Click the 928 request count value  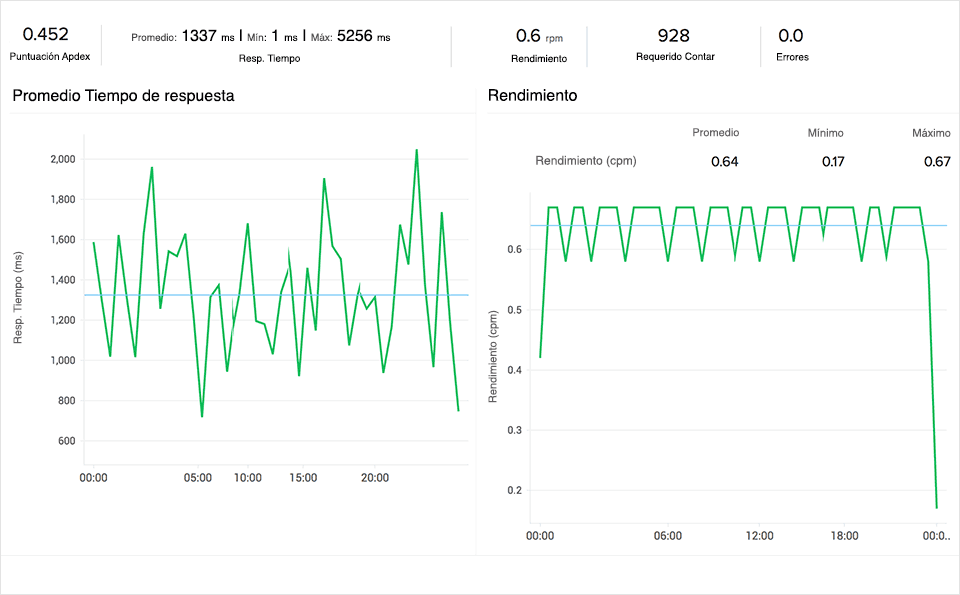[674, 36]
